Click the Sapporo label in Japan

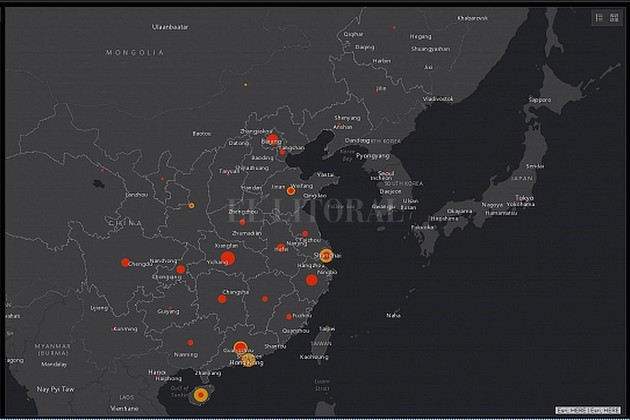(539, 100)
